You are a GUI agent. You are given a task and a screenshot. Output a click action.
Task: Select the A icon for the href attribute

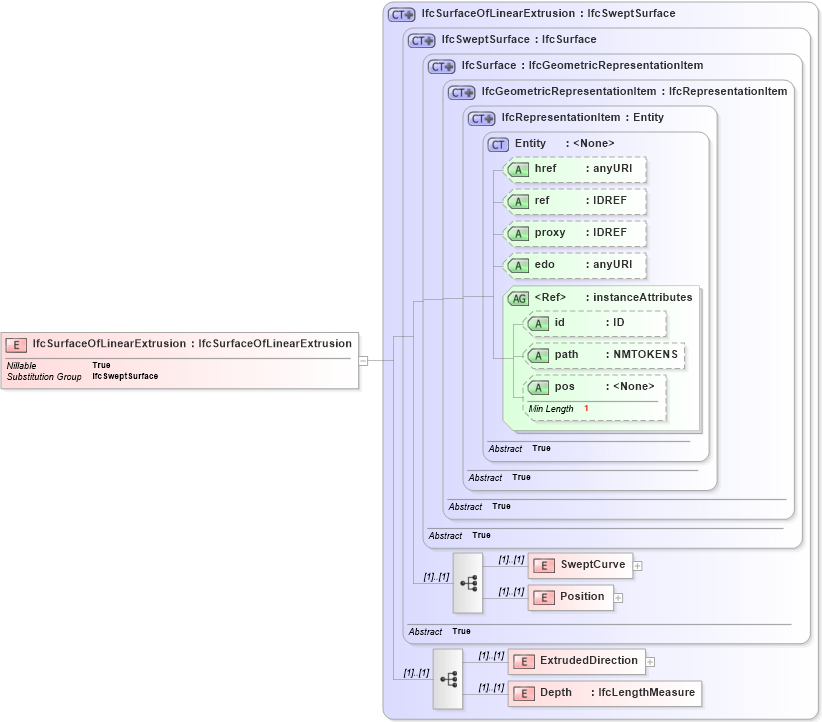519,169
